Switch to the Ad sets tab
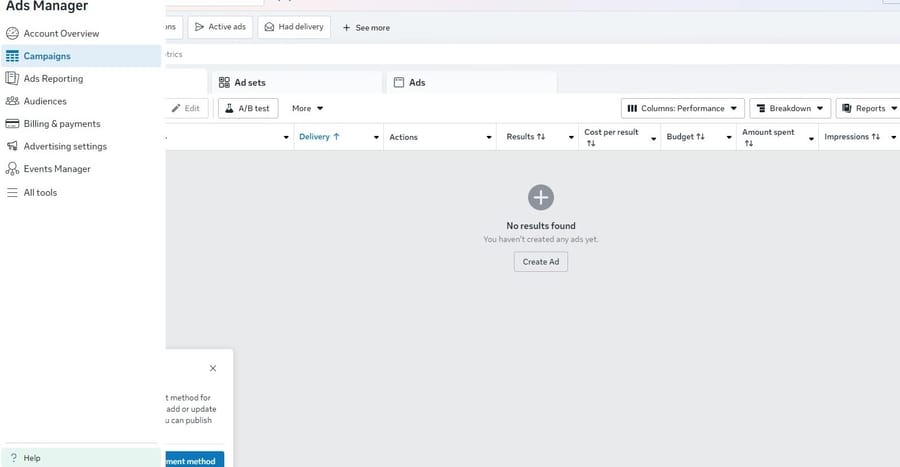900x467 pixels. pyautogui.click(x=250, y=82)
